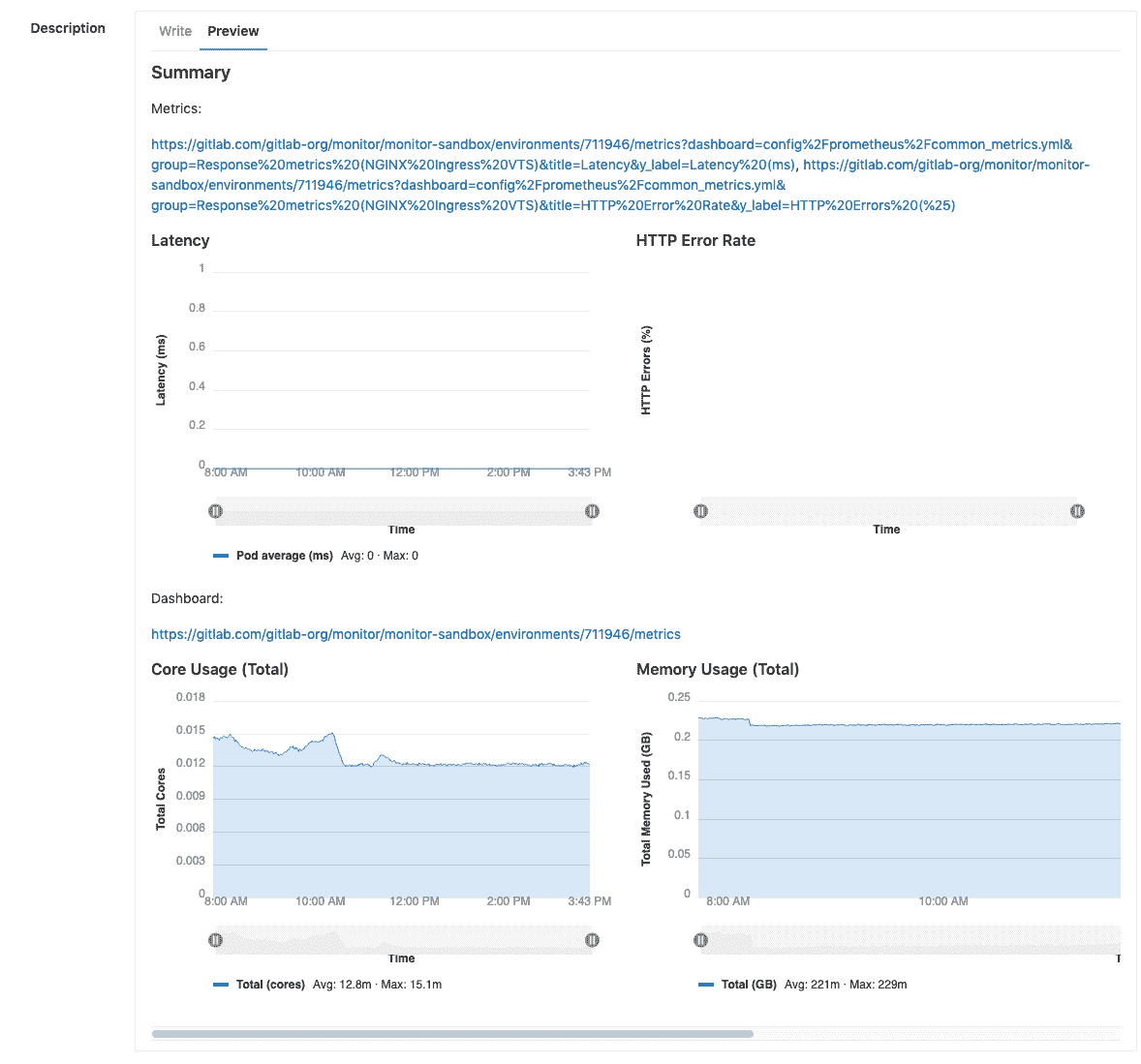Click the right grip handle on HTTP Error Rate slider
1141x1064 pixels.
click(1077, 510)
